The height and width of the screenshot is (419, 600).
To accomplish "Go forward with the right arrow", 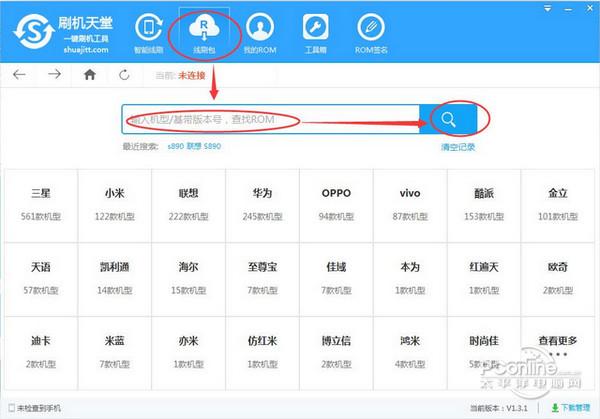I will coord(54,74).
